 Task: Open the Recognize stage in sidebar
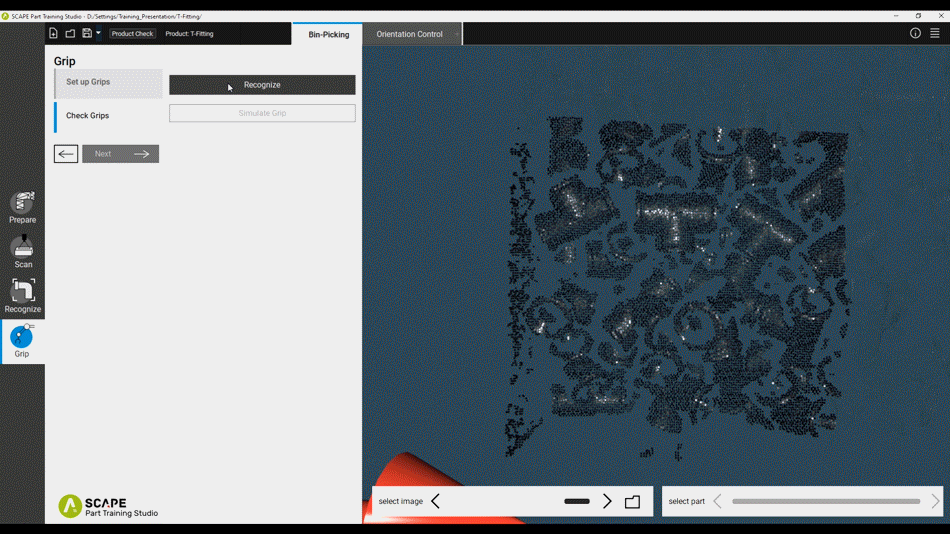click(x=23, y=296)
